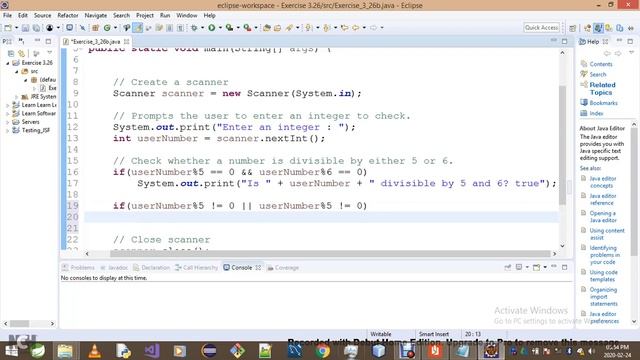Open the Navigate menu
Viewport: 640px width, 360px height.
tap(96, 16)
